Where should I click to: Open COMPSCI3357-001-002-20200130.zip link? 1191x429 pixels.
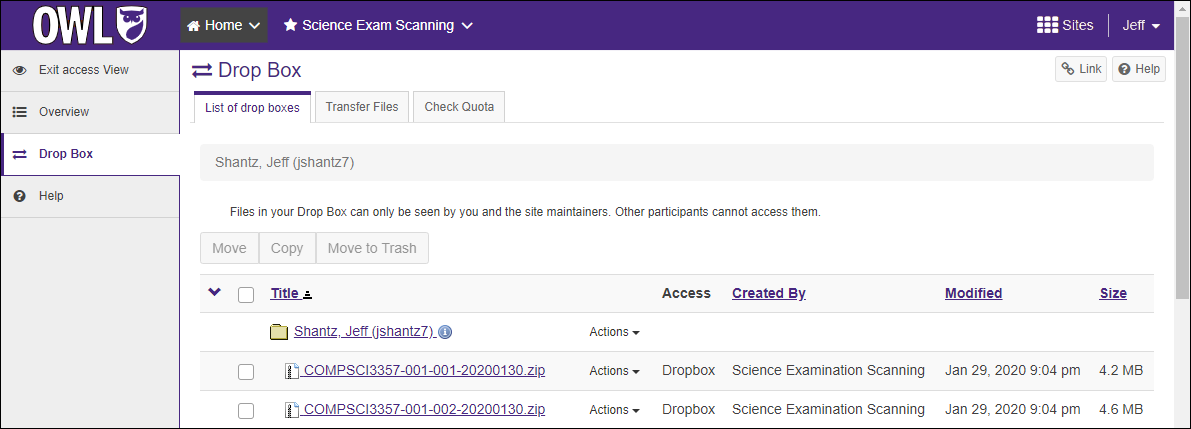(422, 409)
